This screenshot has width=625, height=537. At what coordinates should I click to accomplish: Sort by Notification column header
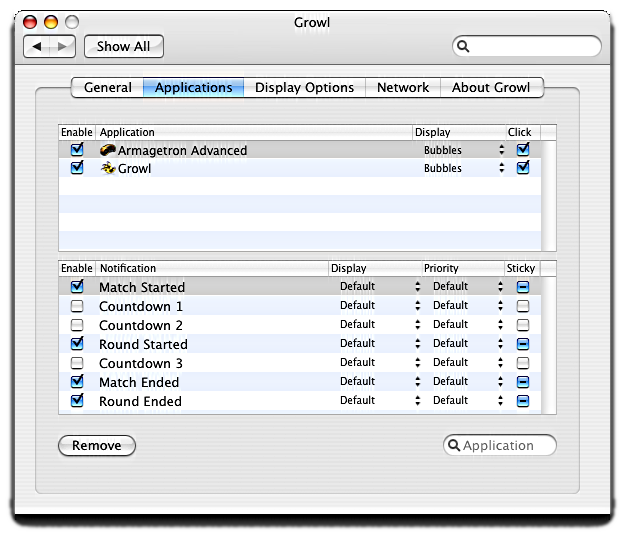(x=212, y=268)
